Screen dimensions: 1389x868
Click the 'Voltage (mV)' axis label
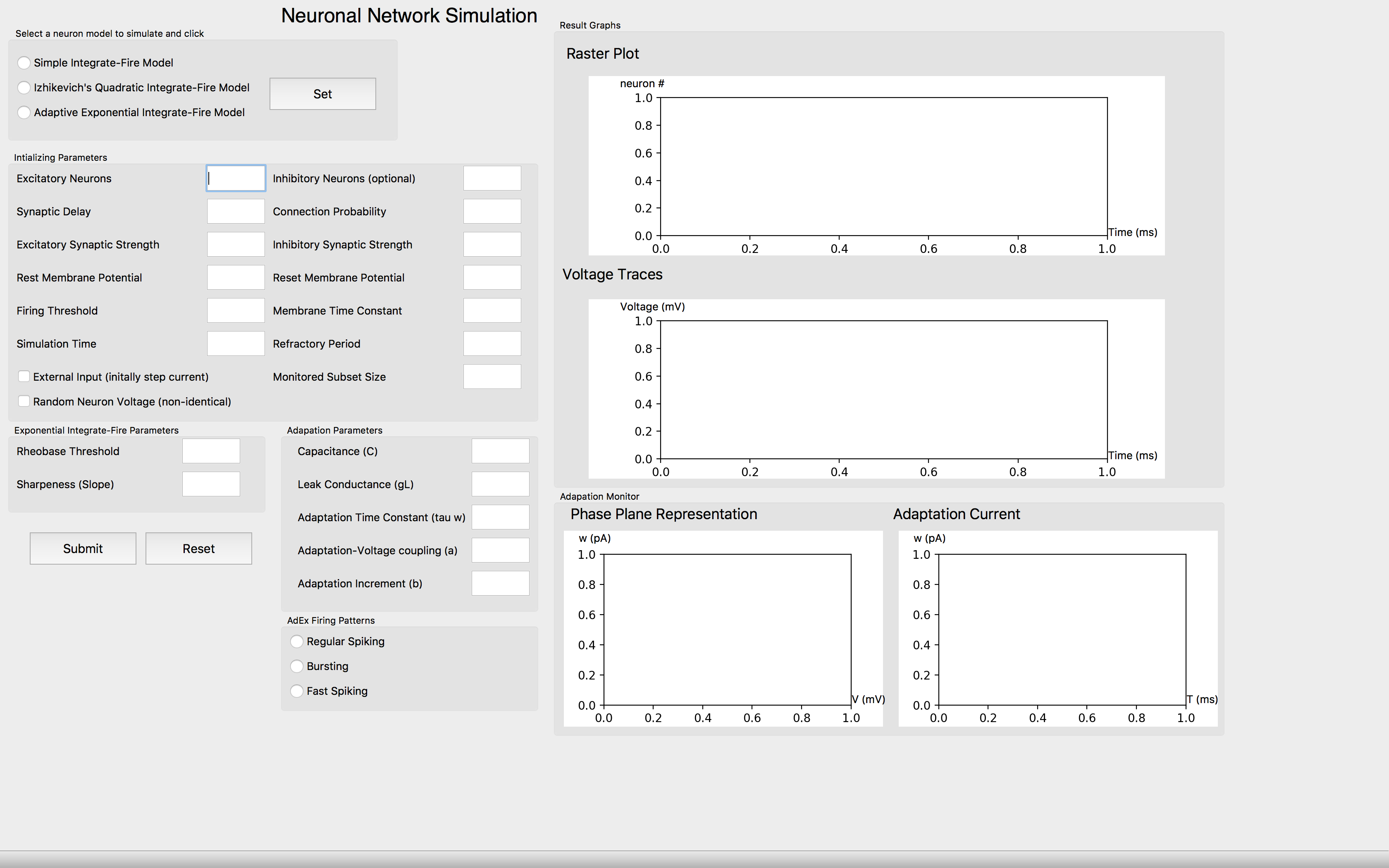click(x=653, y=307)
